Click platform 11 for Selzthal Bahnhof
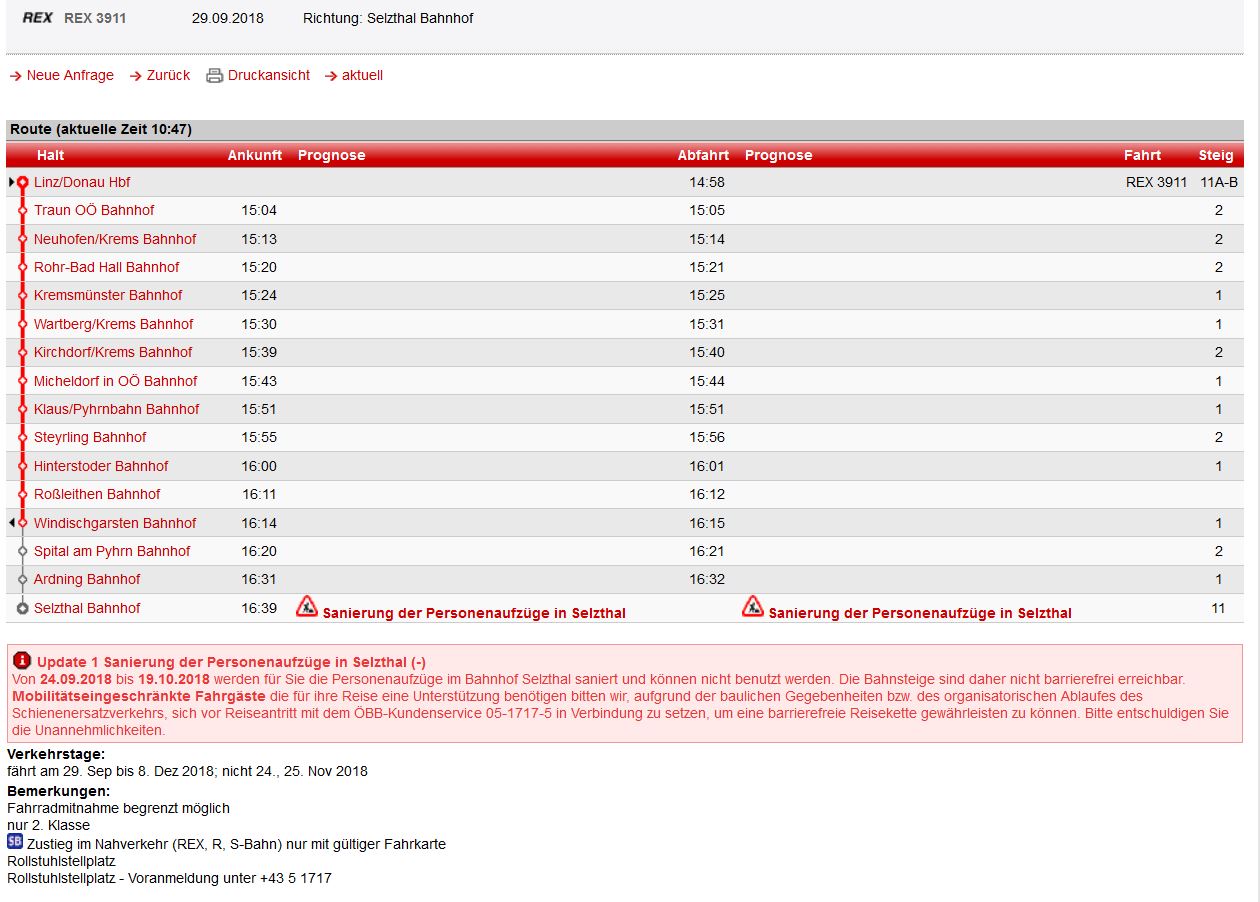Screen dimensions: 1260x902 [1218, 608]
